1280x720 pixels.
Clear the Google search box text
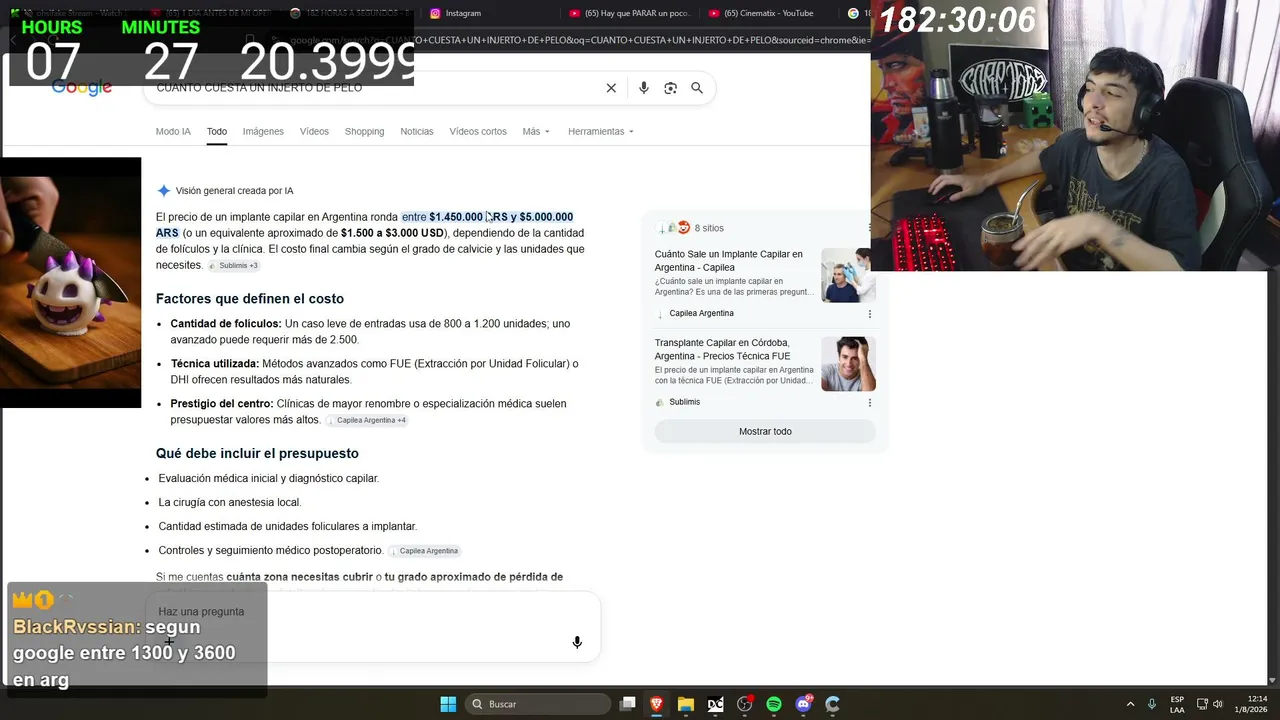(x=611, y=88)
